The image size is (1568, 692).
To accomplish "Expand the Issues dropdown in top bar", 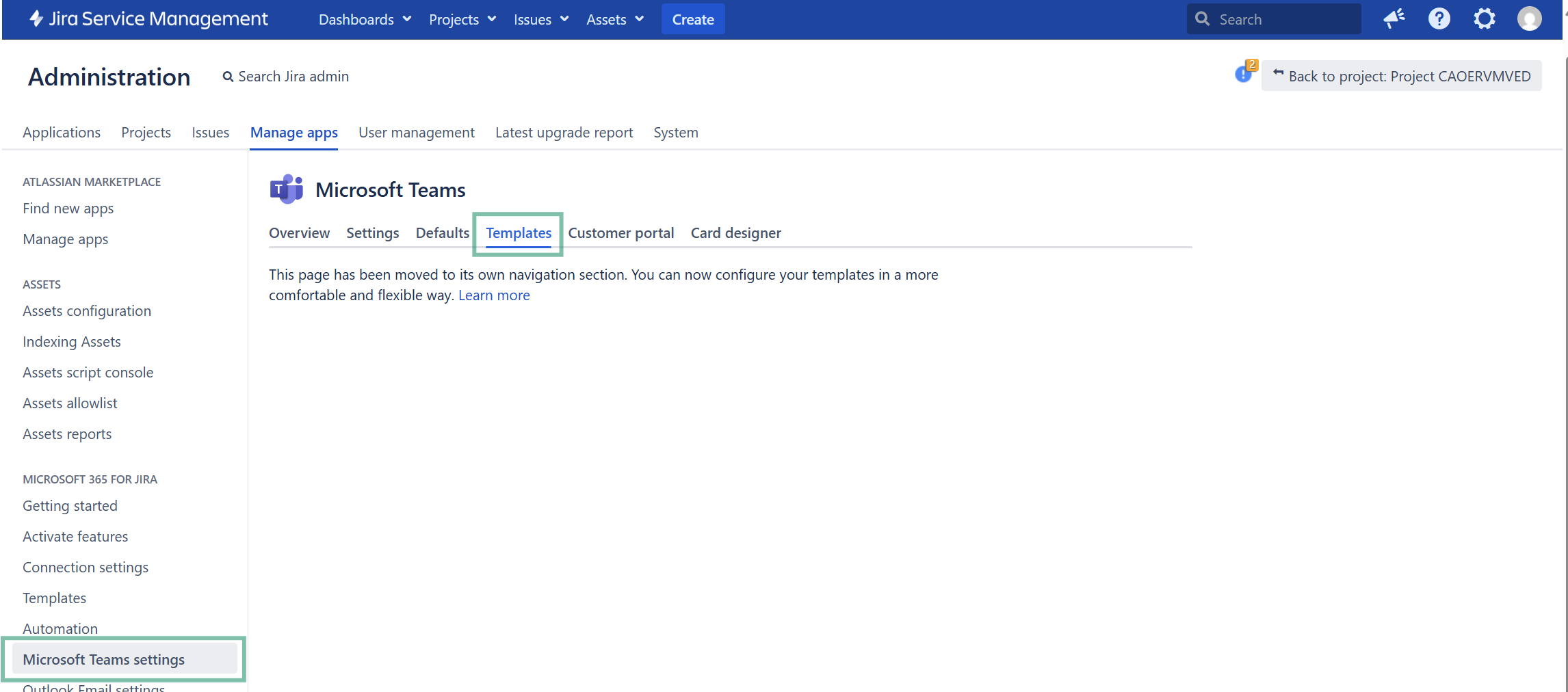I will coord(540,20).
